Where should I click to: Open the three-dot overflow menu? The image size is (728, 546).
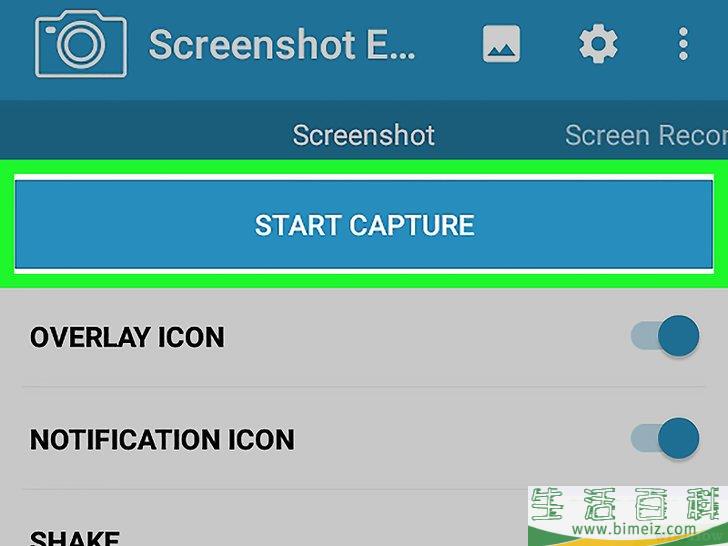click(683, 44)
